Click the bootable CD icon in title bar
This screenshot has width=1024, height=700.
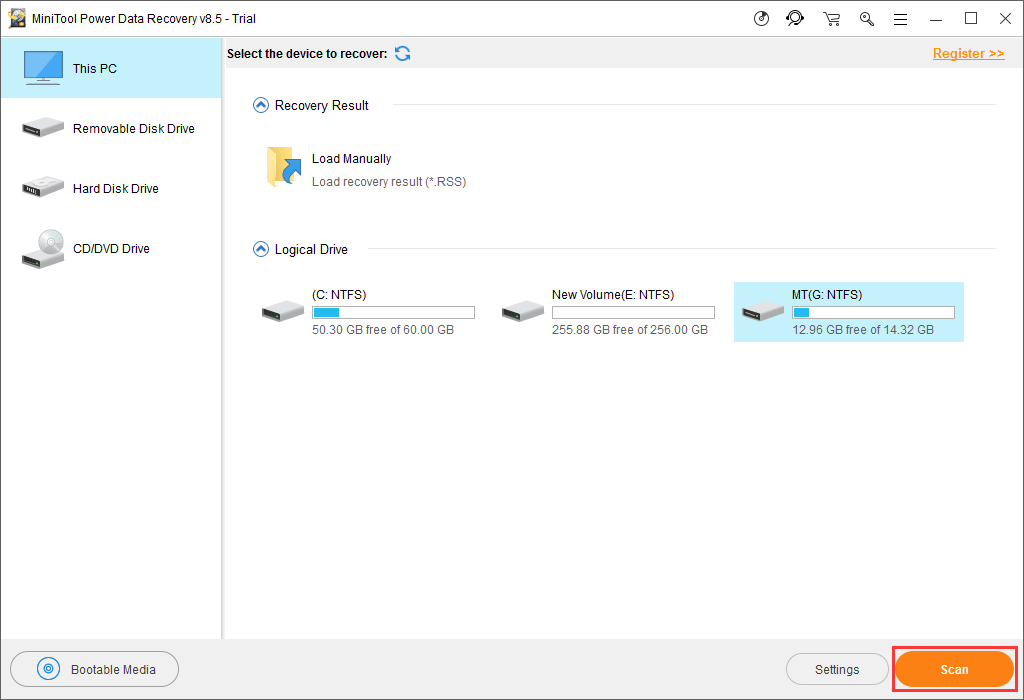pos(761,18)
